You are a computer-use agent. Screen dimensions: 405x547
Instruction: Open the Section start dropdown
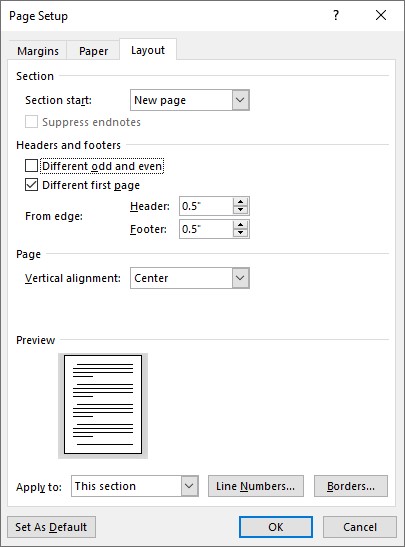pos(190,100)
